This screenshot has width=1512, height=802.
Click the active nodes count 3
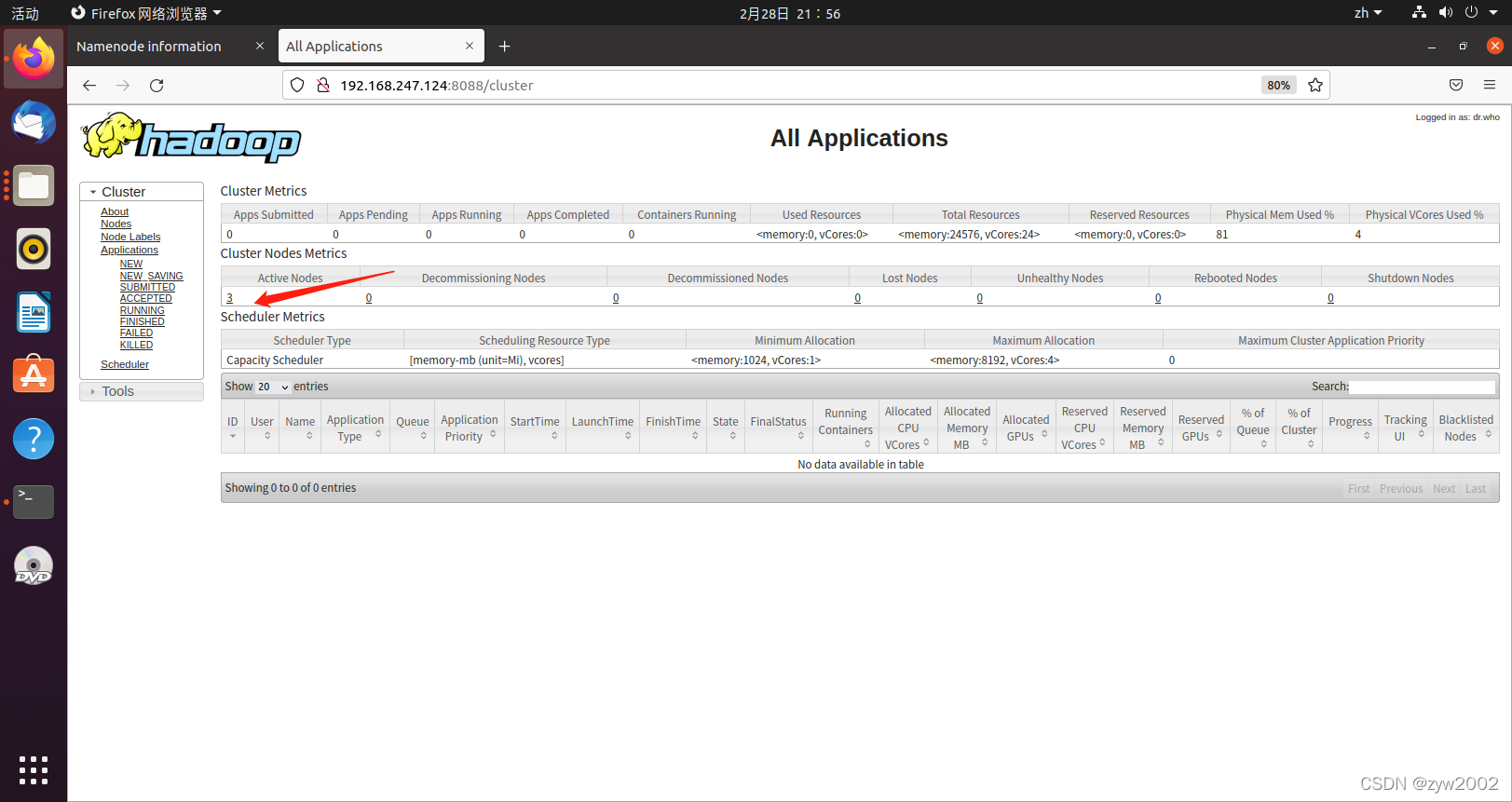pos(229,298)
